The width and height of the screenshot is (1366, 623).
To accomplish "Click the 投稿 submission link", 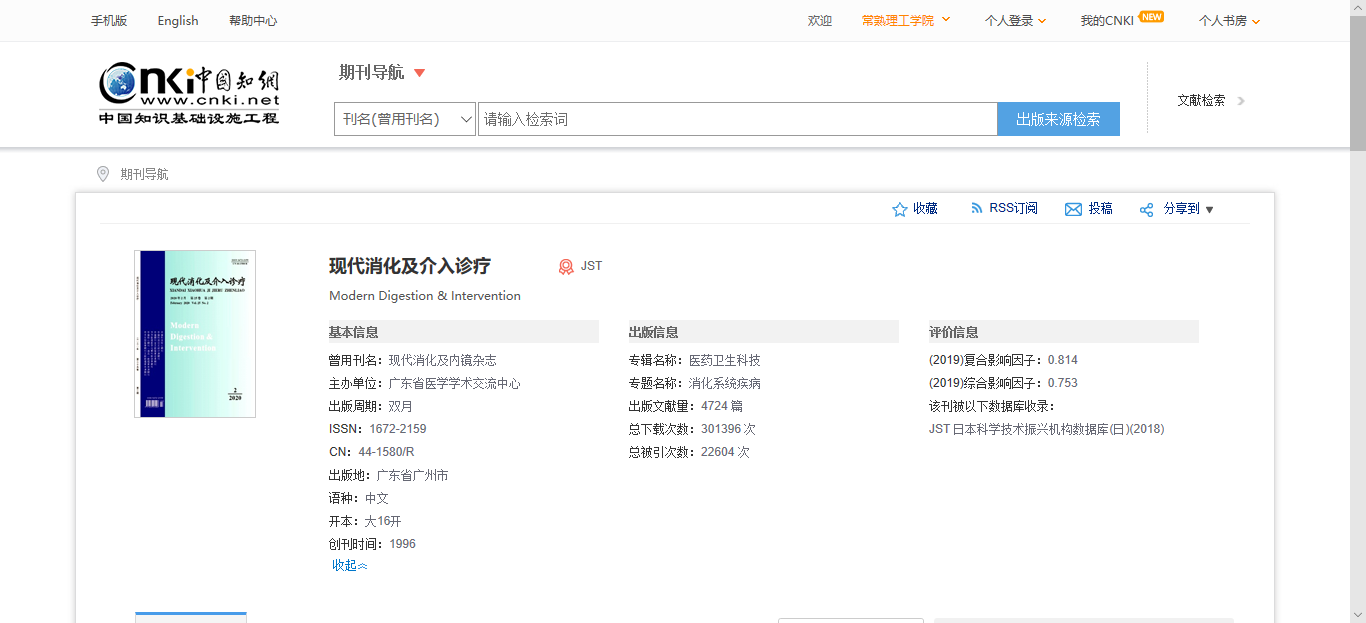I will [1100, 209].
